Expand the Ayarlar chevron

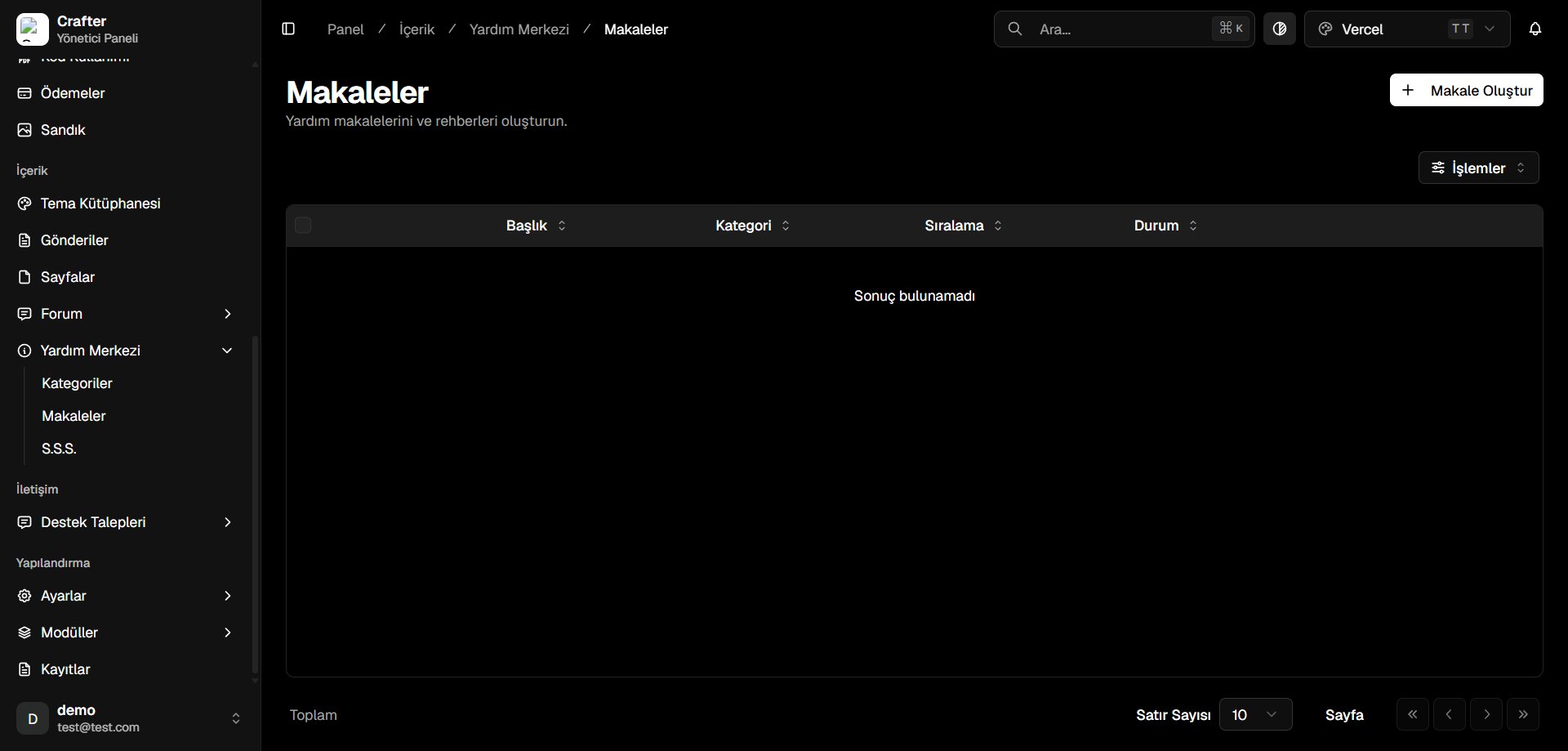click(x=228, y=596)
